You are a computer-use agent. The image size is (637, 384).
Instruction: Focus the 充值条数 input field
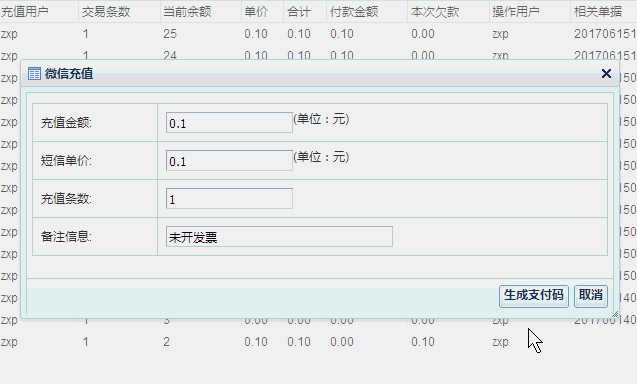pos(229,198)
